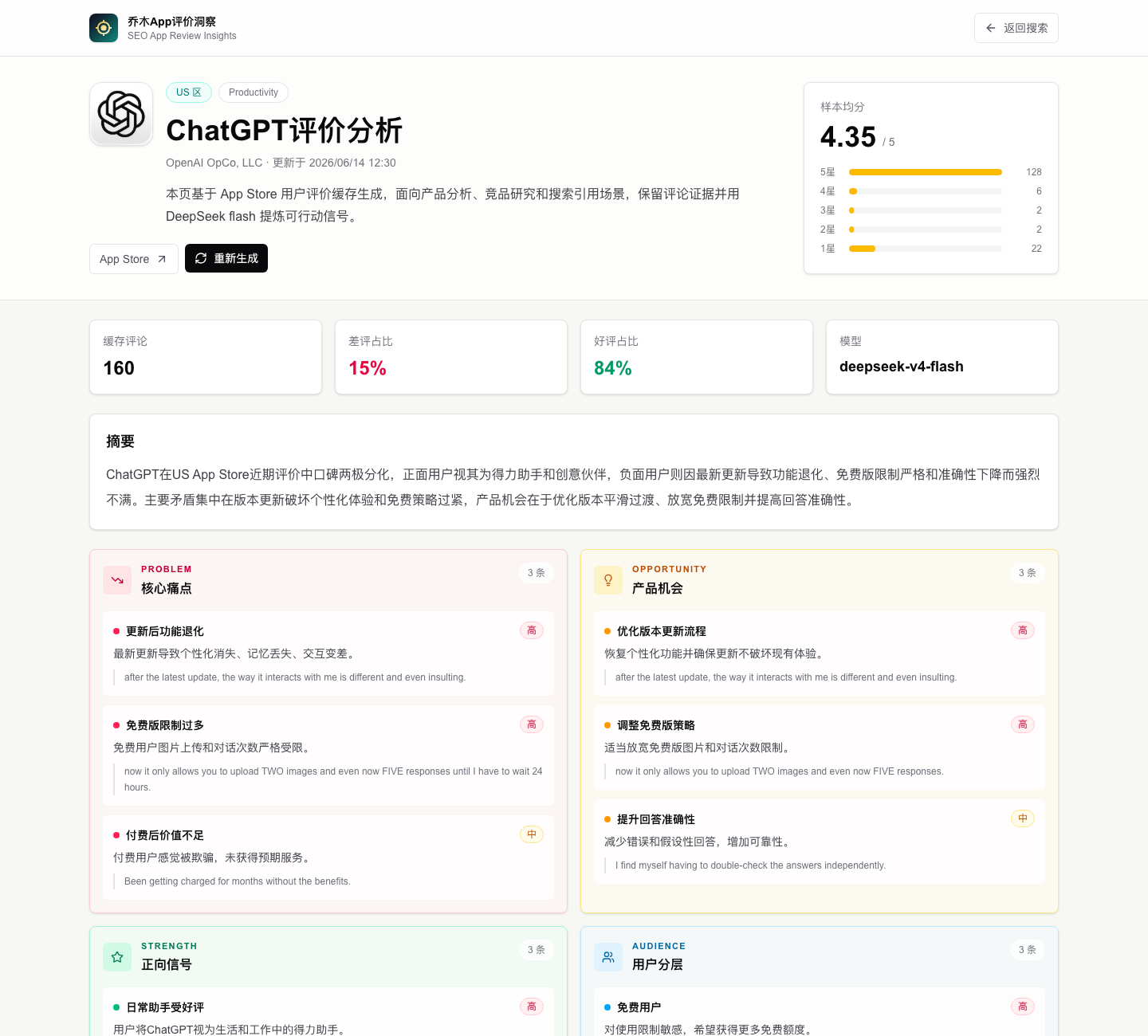Click the 好评占比 84% stat card

pyautogui.click(x=697, y=357)
